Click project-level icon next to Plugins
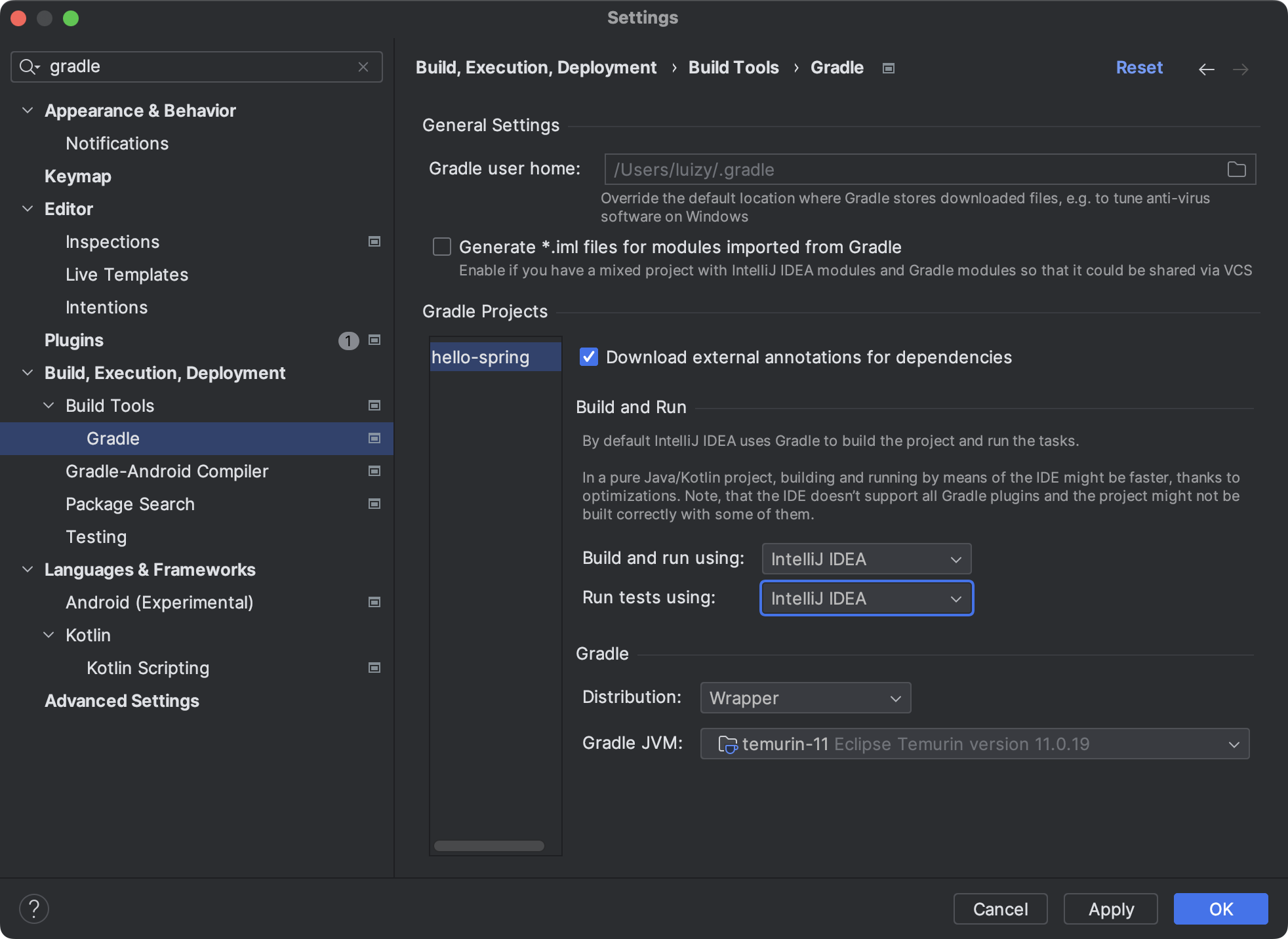 374,340
